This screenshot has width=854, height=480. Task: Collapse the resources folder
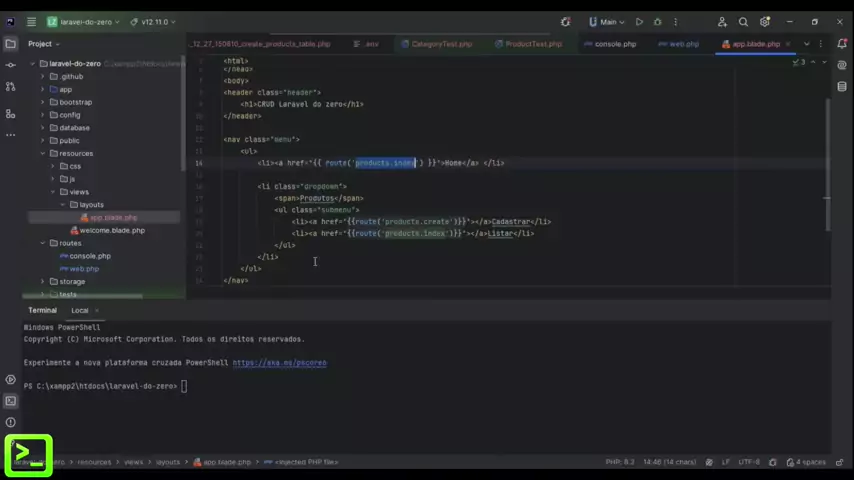(42, 153)
